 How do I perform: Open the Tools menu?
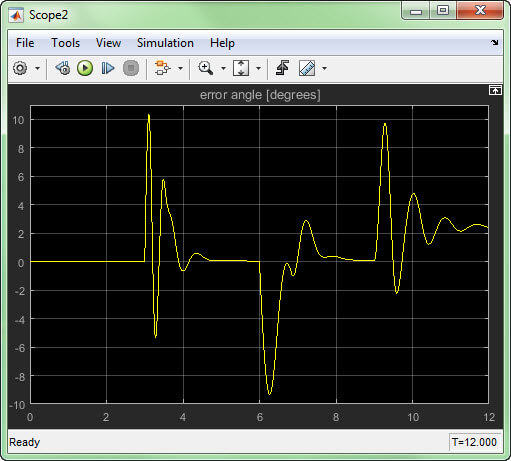point(65,43)
